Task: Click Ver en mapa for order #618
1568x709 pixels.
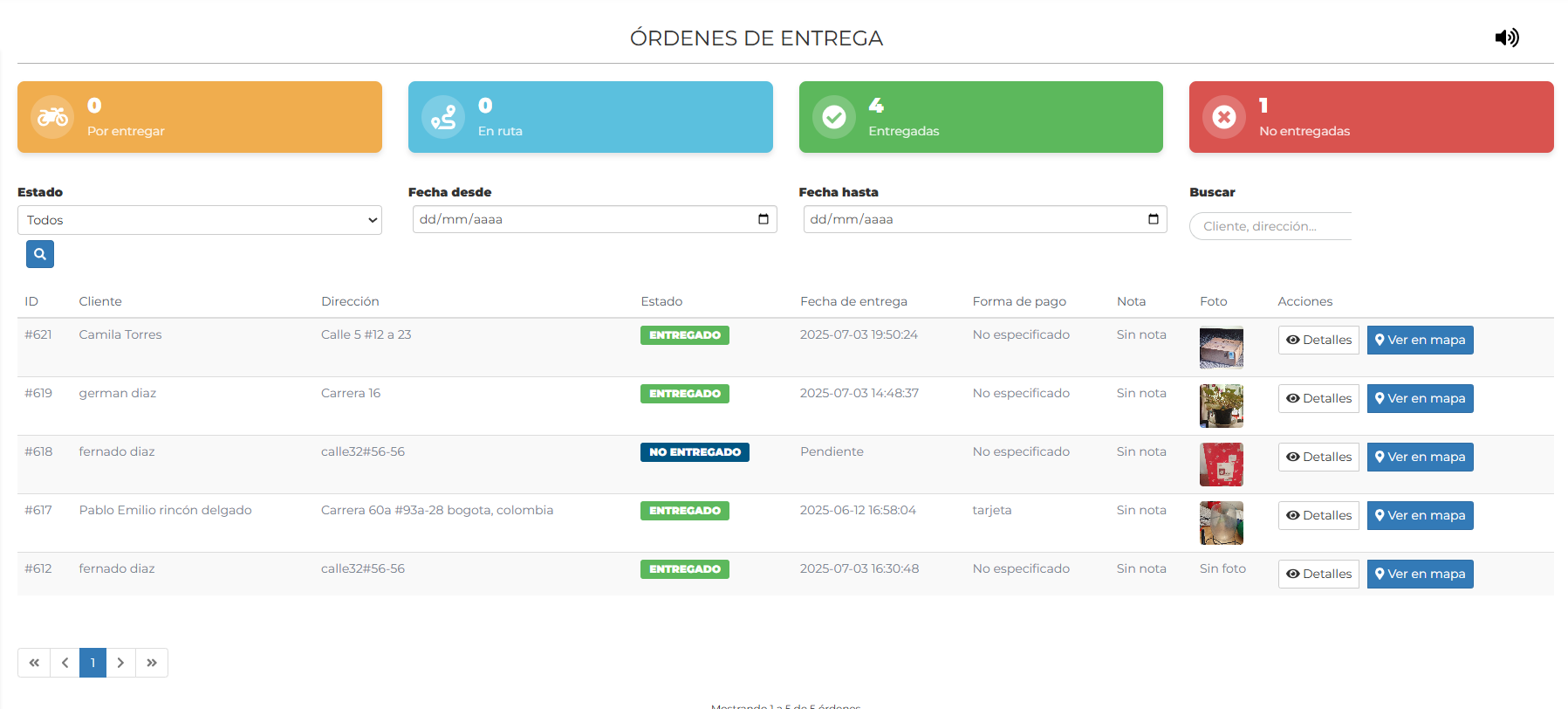Action: 1421,457
